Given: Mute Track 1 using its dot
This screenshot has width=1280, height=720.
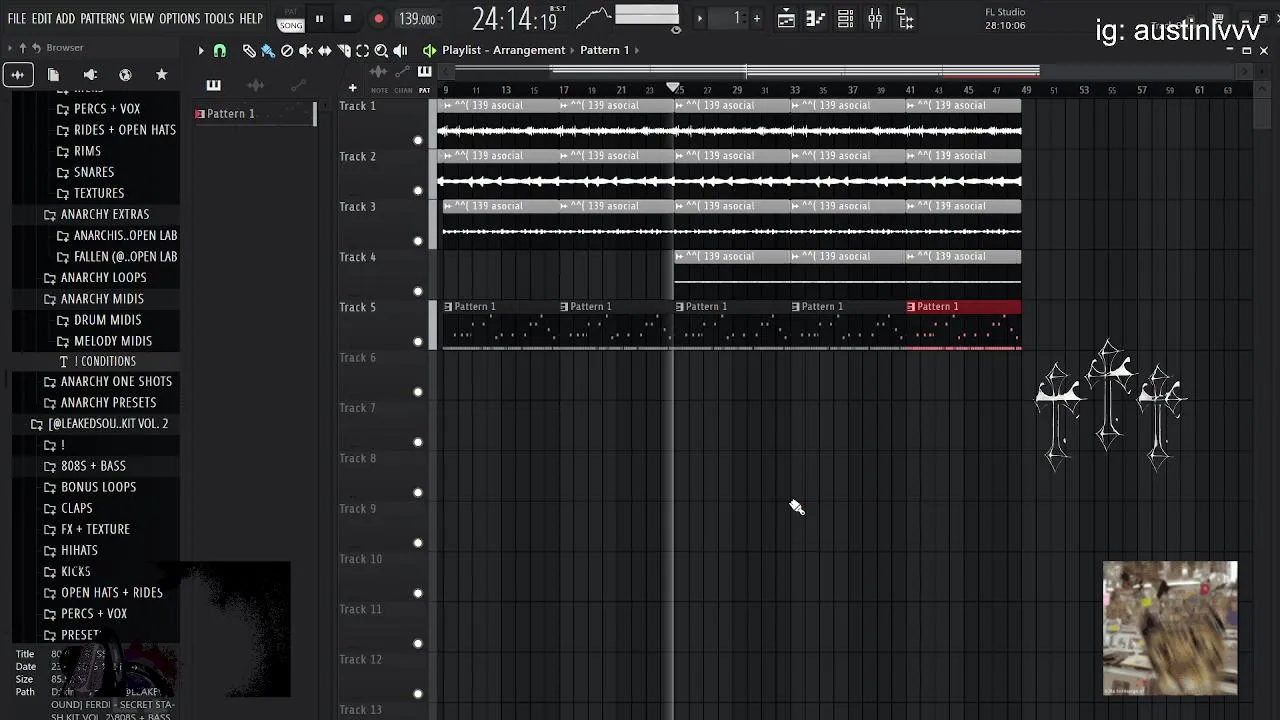Looking at the screenshot, I should (418, 140).
